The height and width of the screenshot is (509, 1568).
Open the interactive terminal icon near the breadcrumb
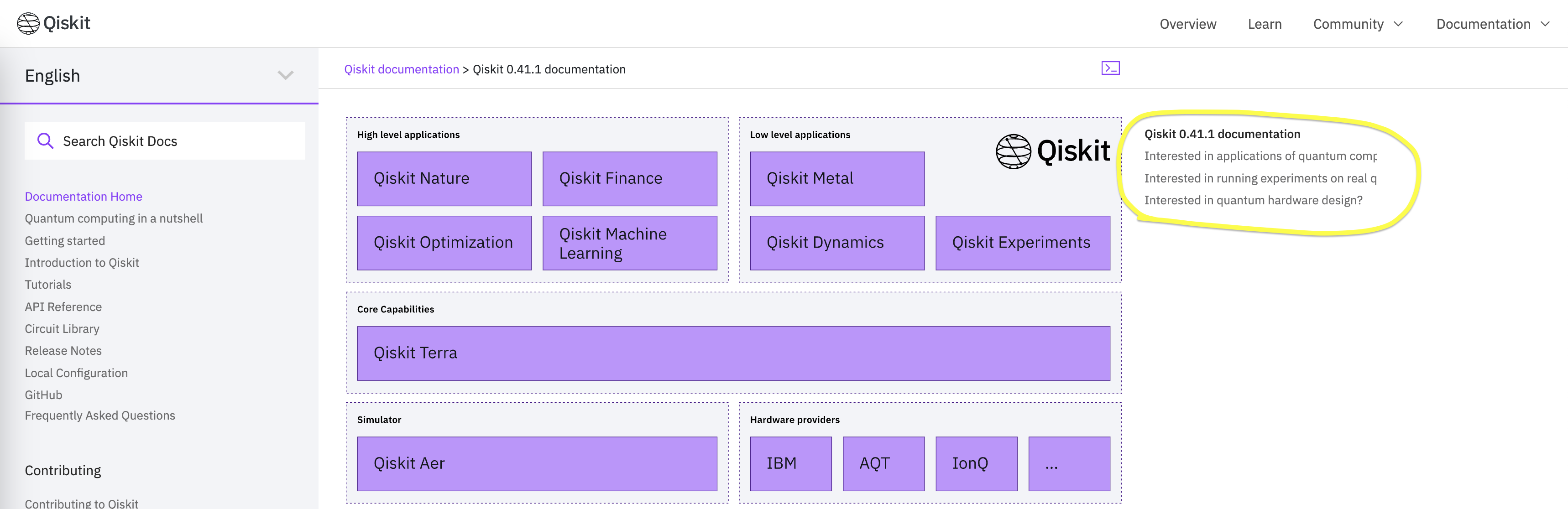tap(1110, 68)
